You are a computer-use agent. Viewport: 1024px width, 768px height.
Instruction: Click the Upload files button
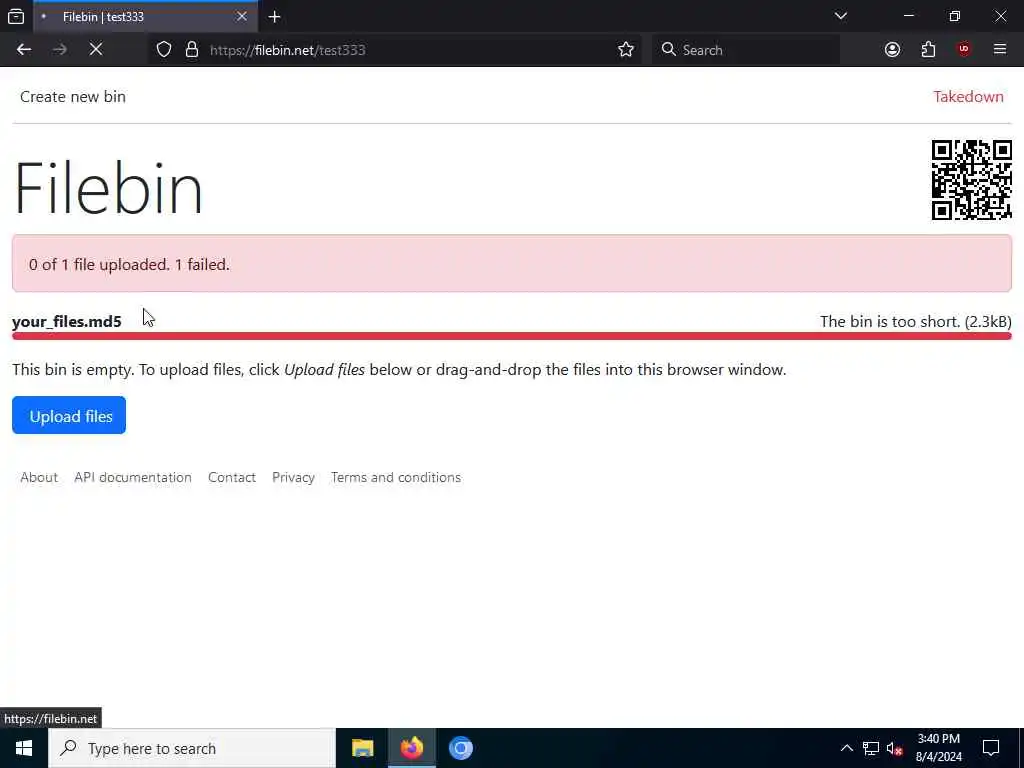[69, 415]
